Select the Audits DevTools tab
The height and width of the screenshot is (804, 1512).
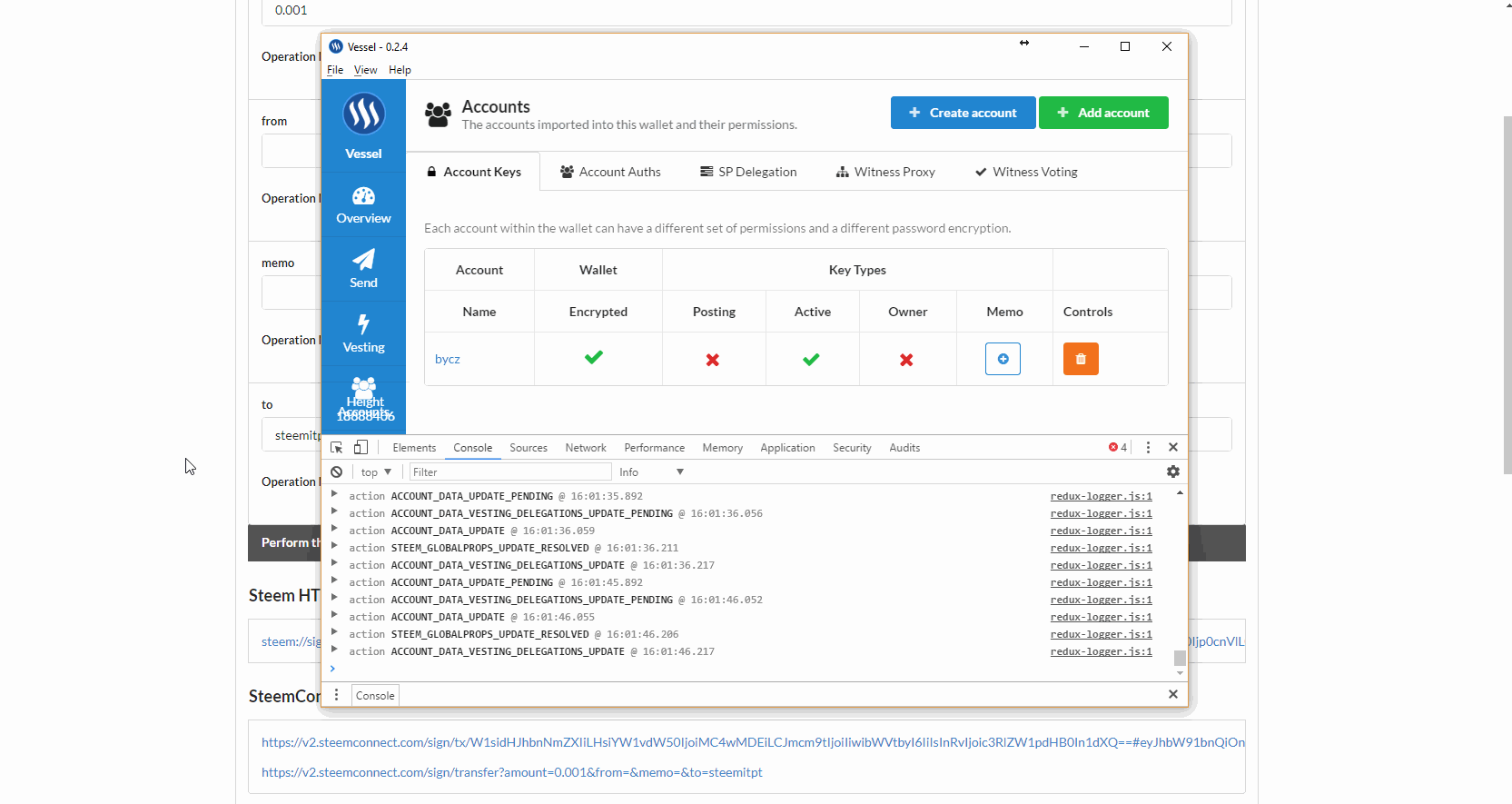tap(904, 448)
